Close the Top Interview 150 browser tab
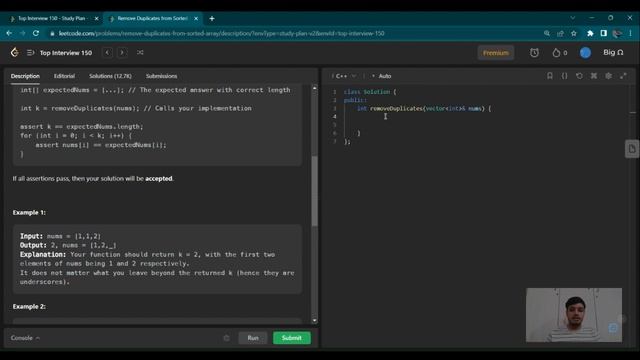 pyautogui.click(x=97, y=18)
